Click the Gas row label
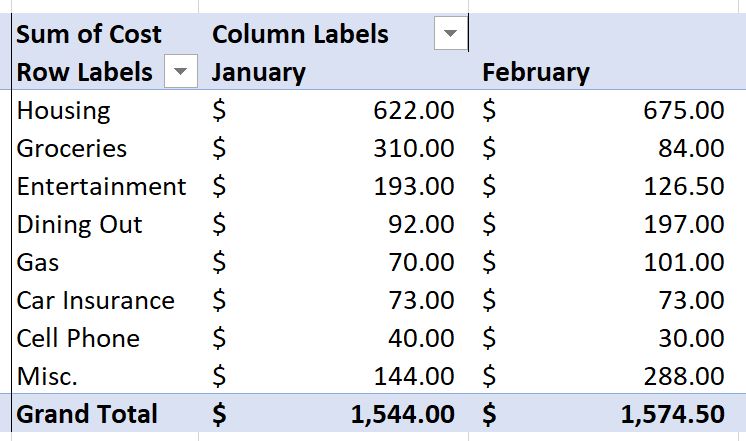This screenshot has width=746, height=441. (38, 263)
